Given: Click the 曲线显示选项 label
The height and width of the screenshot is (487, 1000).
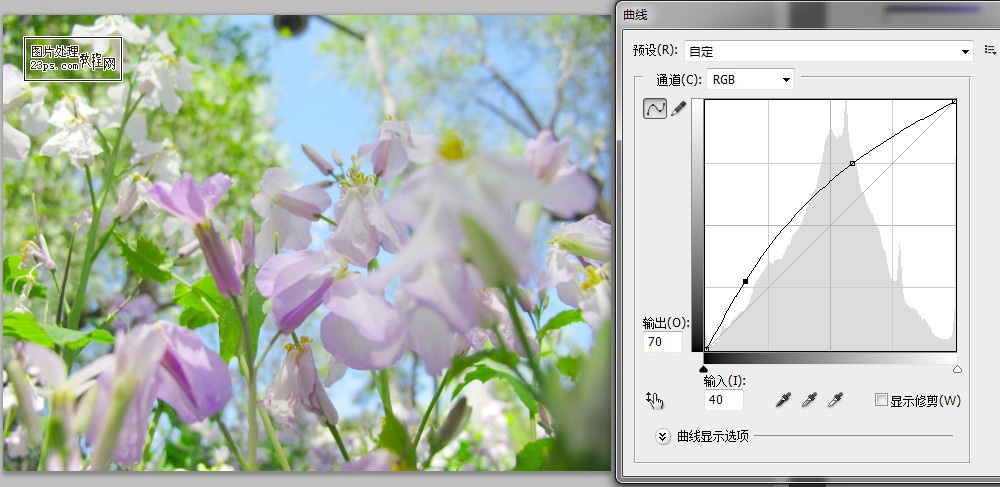Looking at the screenshot, I should (x=713, y=437).
